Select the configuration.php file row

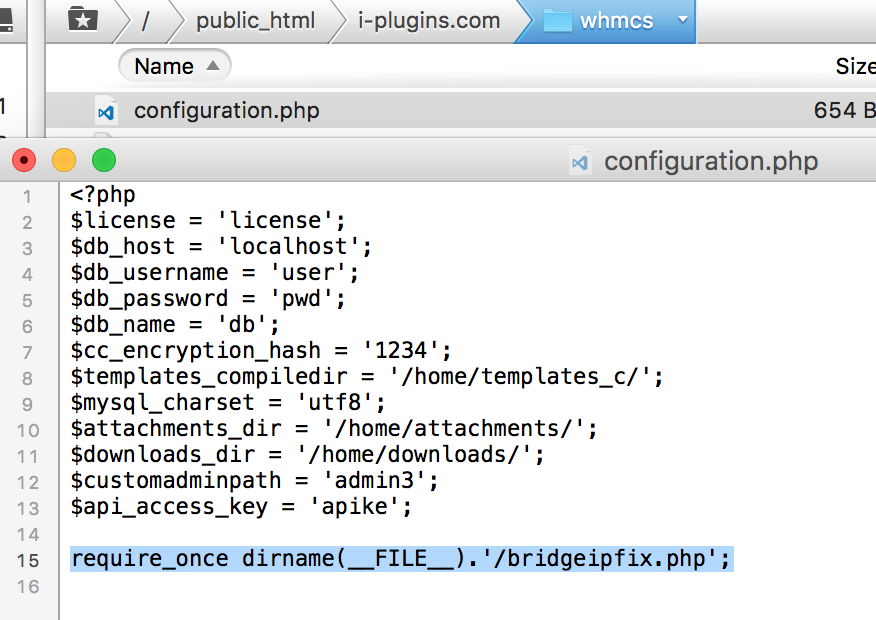461,110
